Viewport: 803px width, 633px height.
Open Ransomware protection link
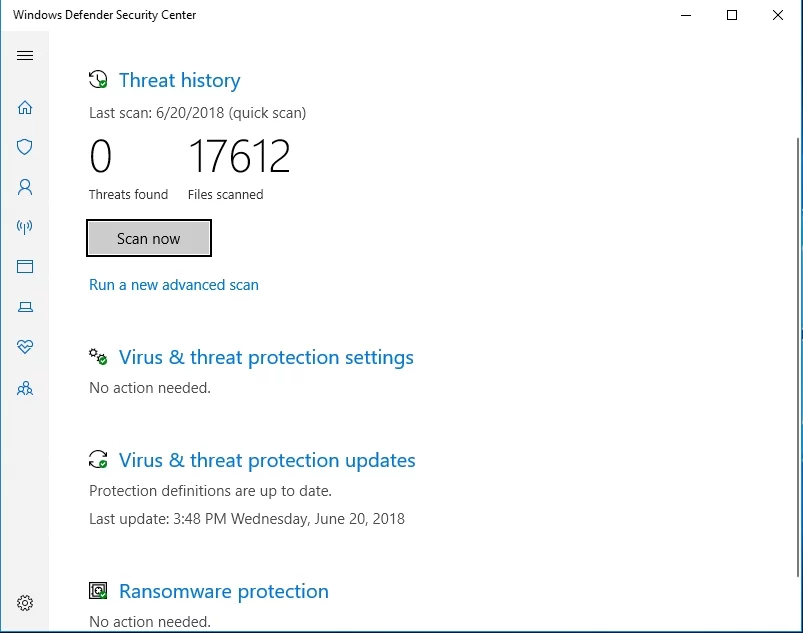223,591
